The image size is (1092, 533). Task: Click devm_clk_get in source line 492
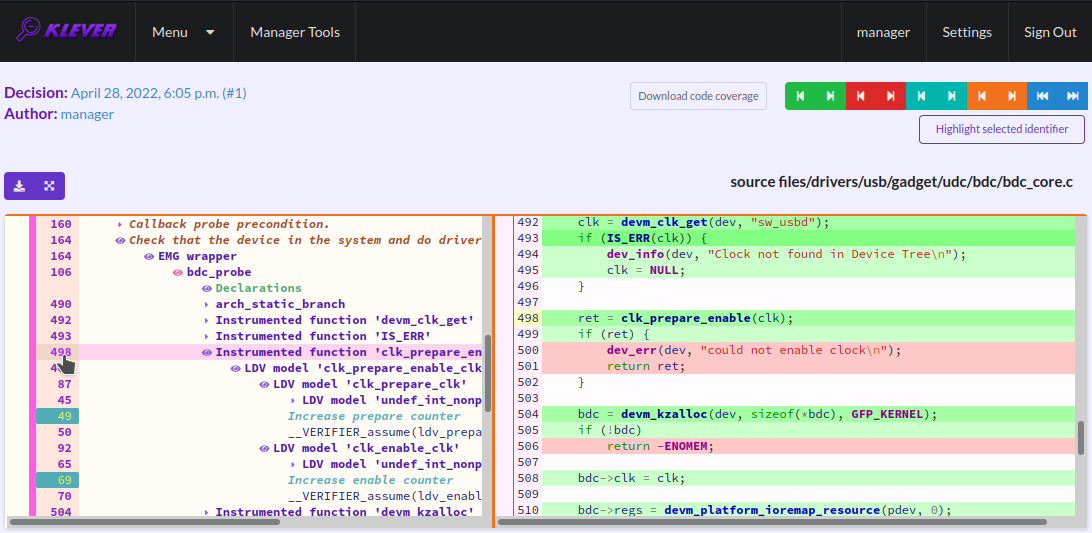point(664,222)
